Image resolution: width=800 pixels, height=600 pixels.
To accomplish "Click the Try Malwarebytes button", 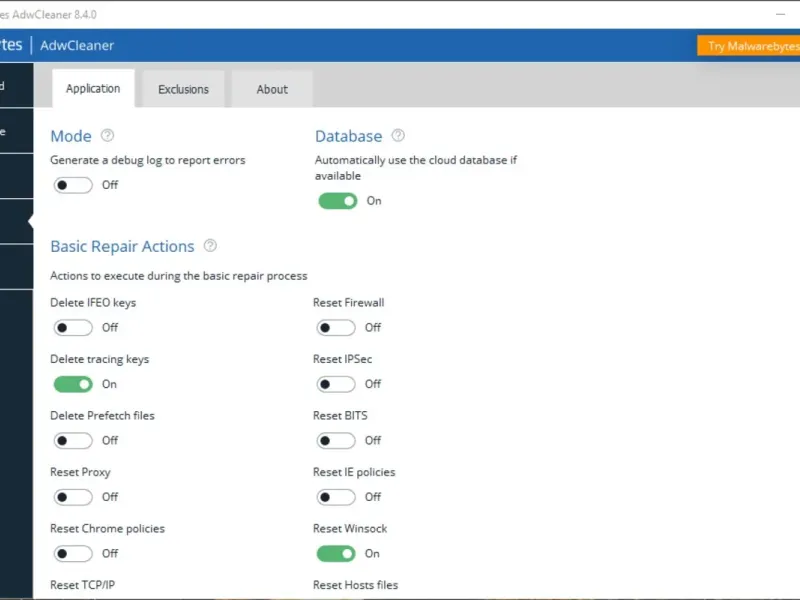I will tap(748, 46).
